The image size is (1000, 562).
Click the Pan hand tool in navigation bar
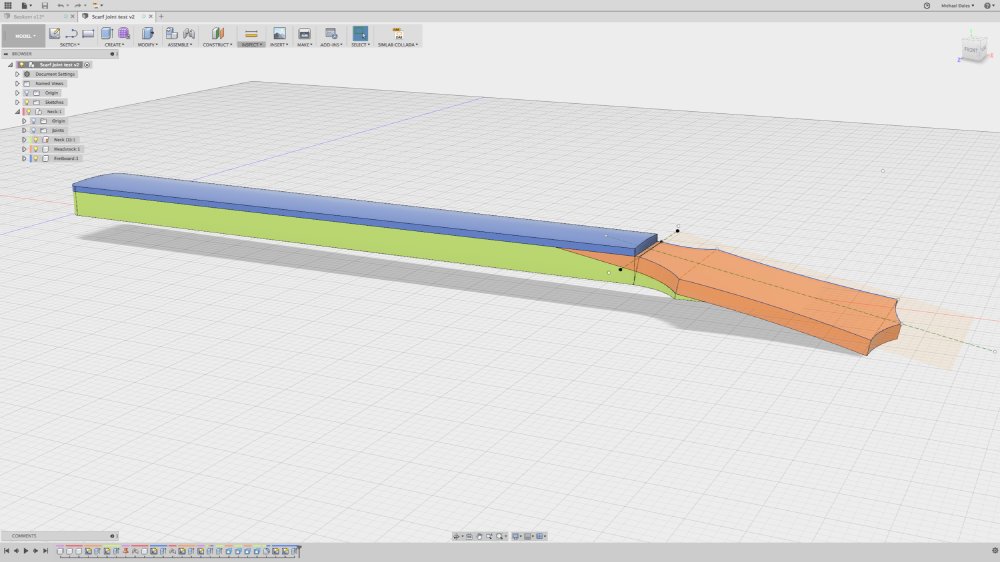[x=479, y=536]
